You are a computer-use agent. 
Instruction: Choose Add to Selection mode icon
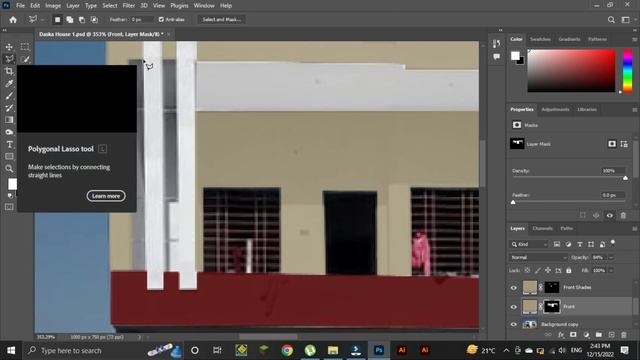(70, 20)
